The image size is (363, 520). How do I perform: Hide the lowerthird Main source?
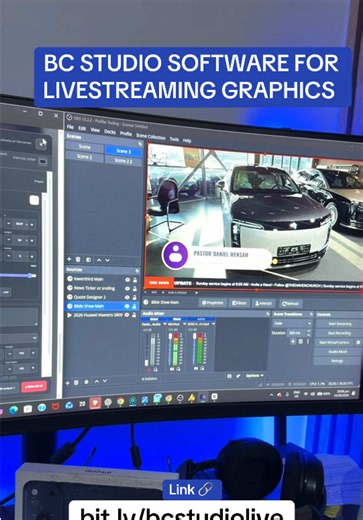tap(127, 280)
